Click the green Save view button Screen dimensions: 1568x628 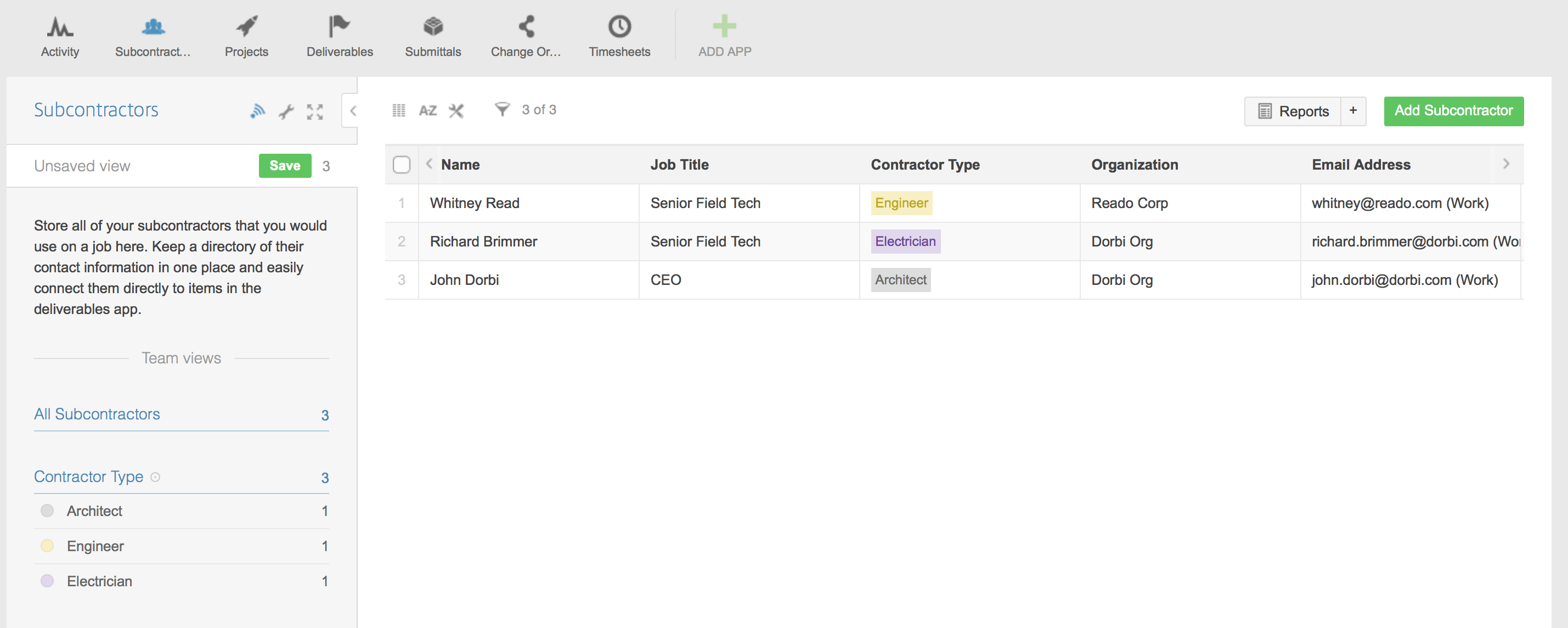[x=284, y=166]
